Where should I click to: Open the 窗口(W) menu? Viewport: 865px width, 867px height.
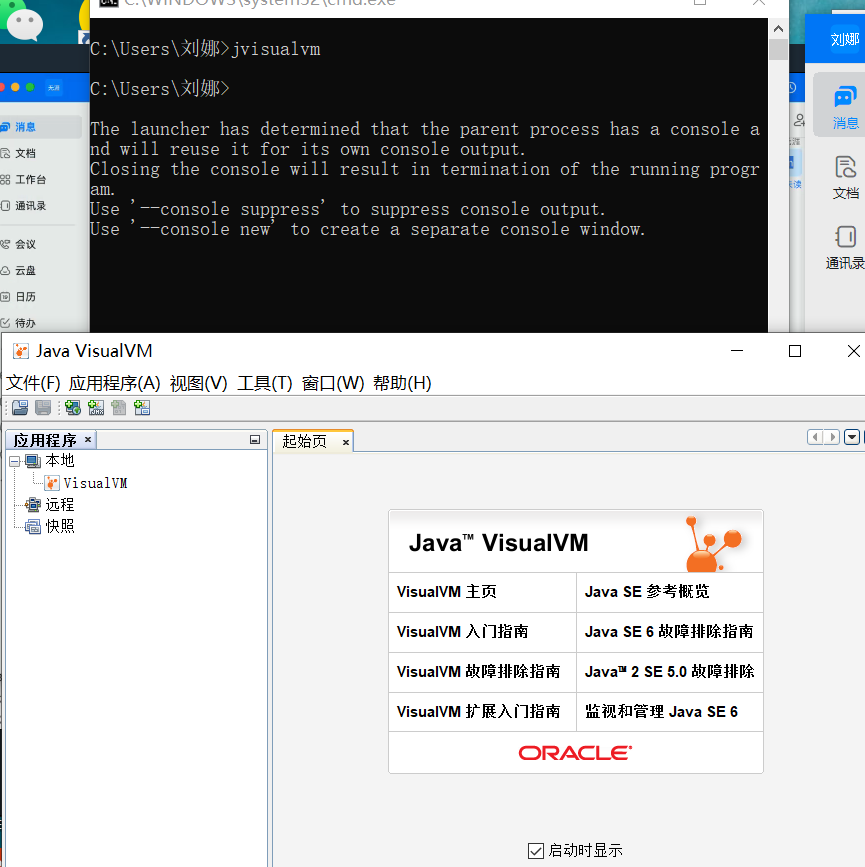pyautogui.click(x=333, y=383)
